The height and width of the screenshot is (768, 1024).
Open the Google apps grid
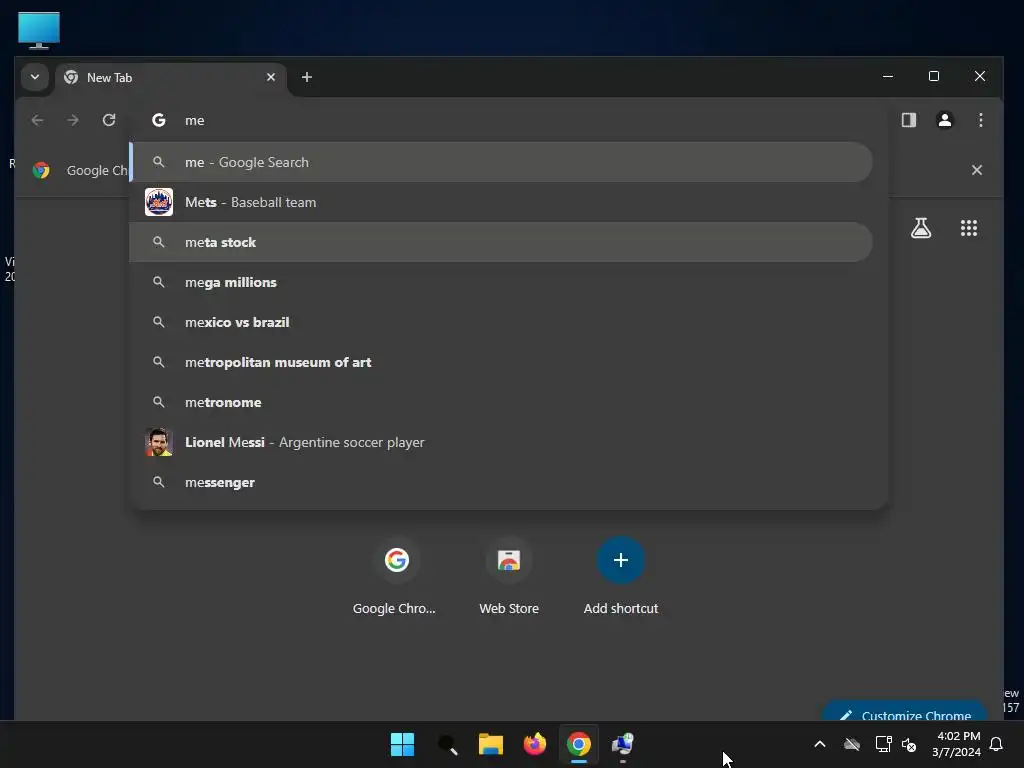tap(968, 228)
